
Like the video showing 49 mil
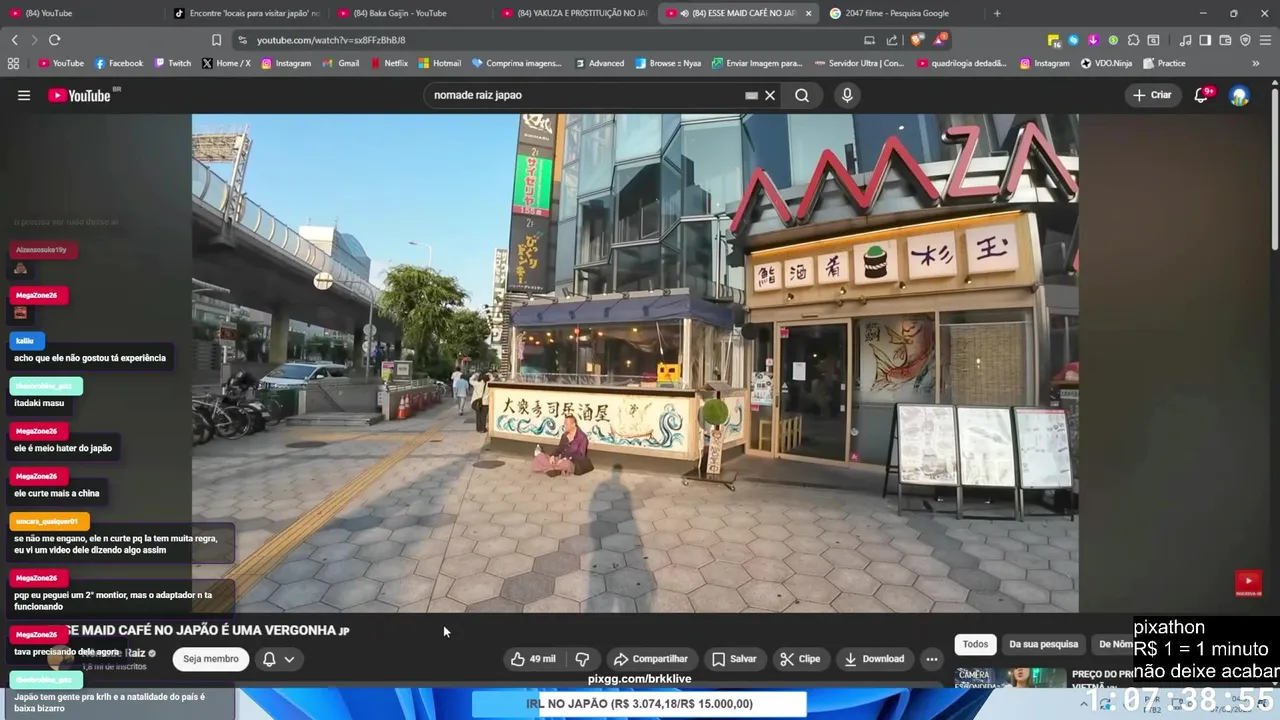coord(533,659)
